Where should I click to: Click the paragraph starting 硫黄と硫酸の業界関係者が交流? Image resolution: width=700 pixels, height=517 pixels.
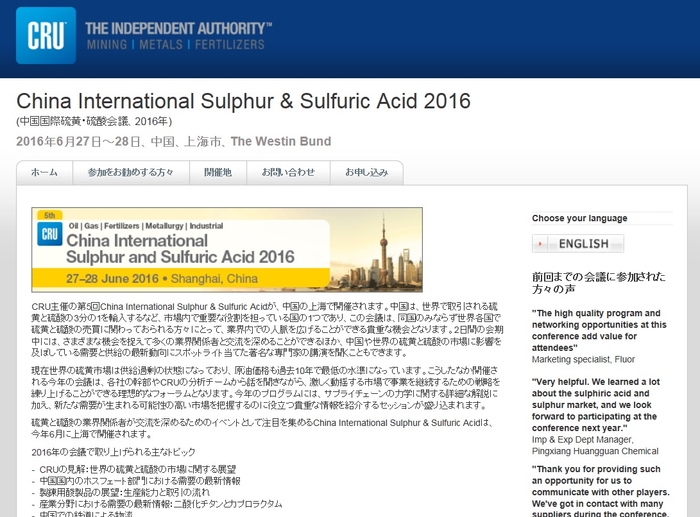tap(262, 428)
